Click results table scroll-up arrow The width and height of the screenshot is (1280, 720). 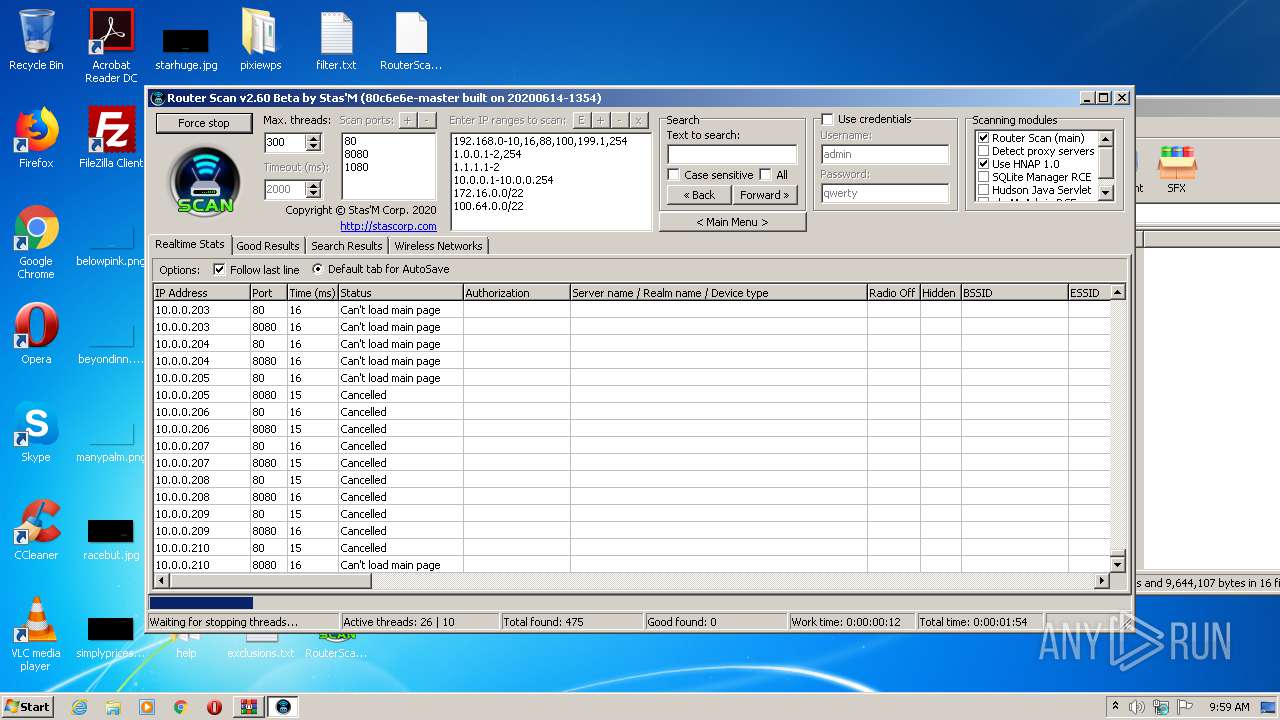(1118, 292)
